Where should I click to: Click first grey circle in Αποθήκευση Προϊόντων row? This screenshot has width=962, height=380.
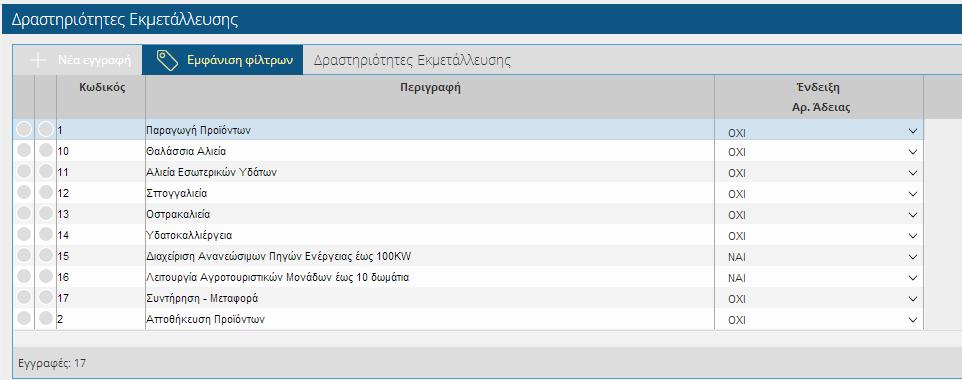tap(24, 318)
